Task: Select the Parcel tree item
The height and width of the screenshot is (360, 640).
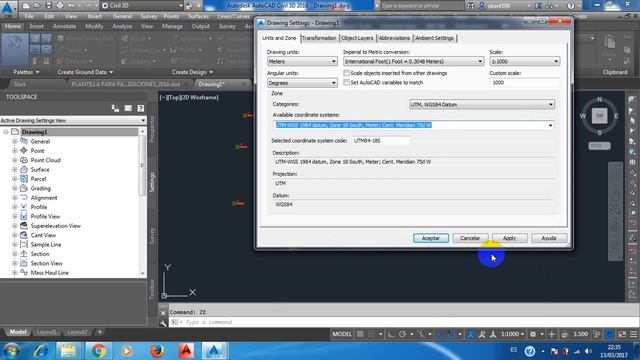Action: [38, 179]
